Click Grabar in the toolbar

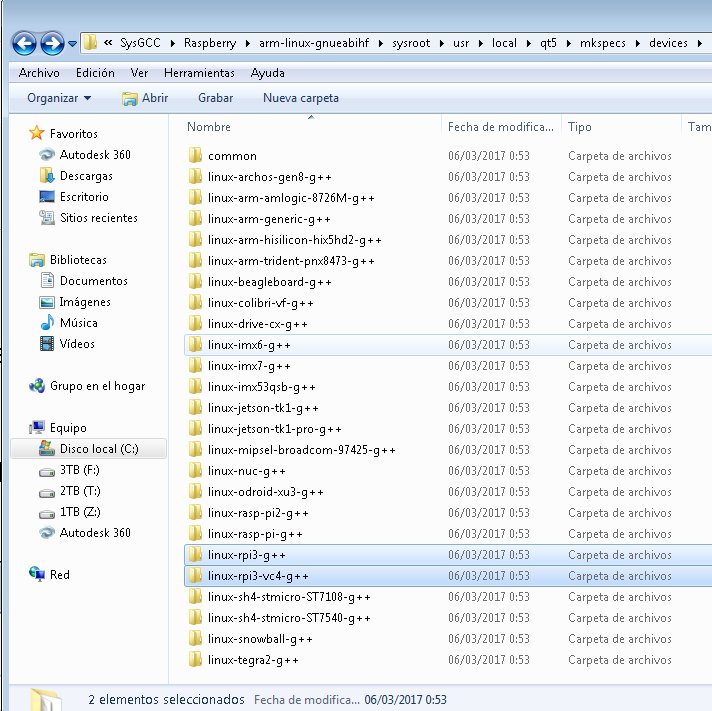[x=215, y=98]
